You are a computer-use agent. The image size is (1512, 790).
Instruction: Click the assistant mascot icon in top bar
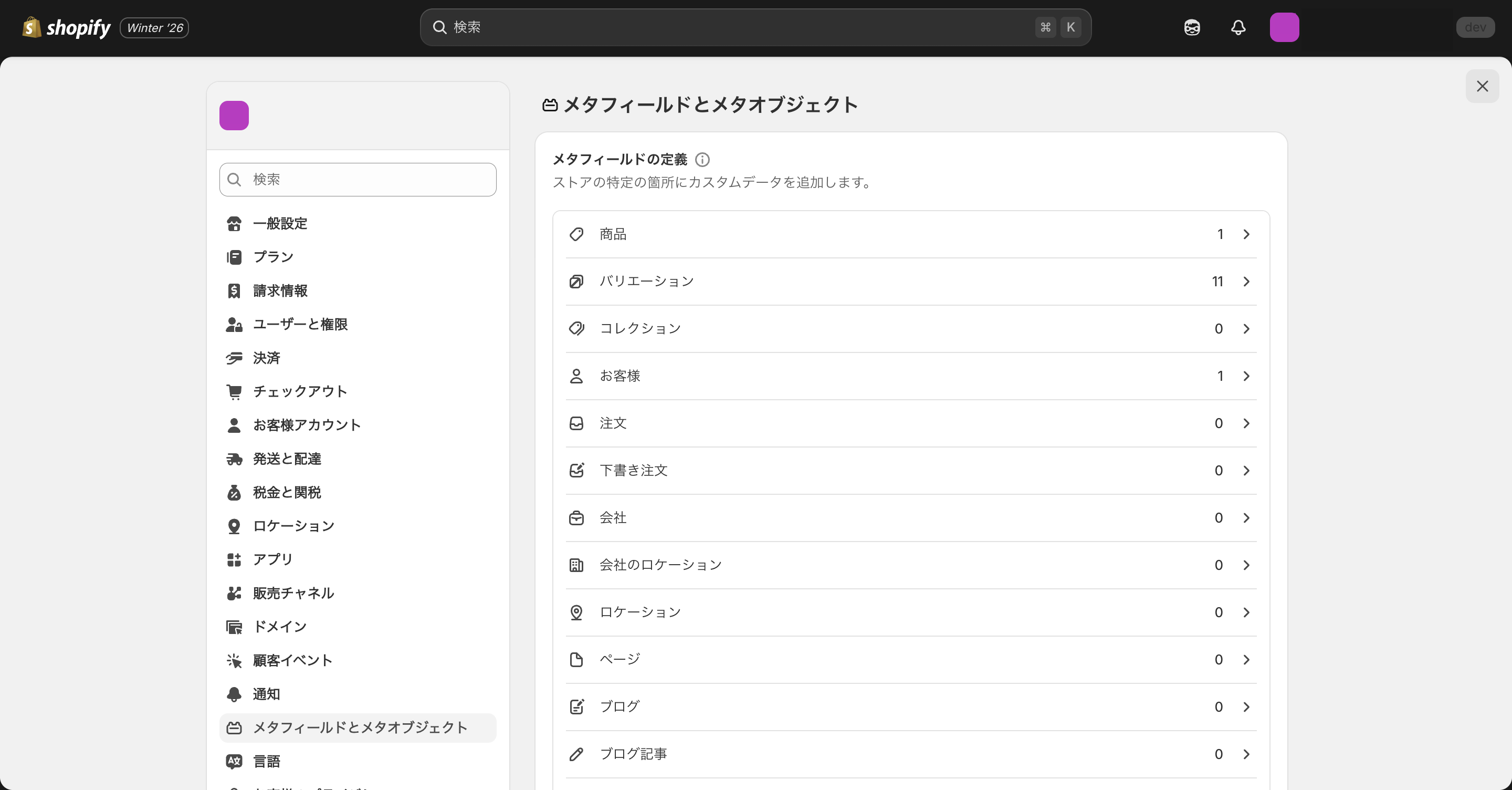point(1192,27)
